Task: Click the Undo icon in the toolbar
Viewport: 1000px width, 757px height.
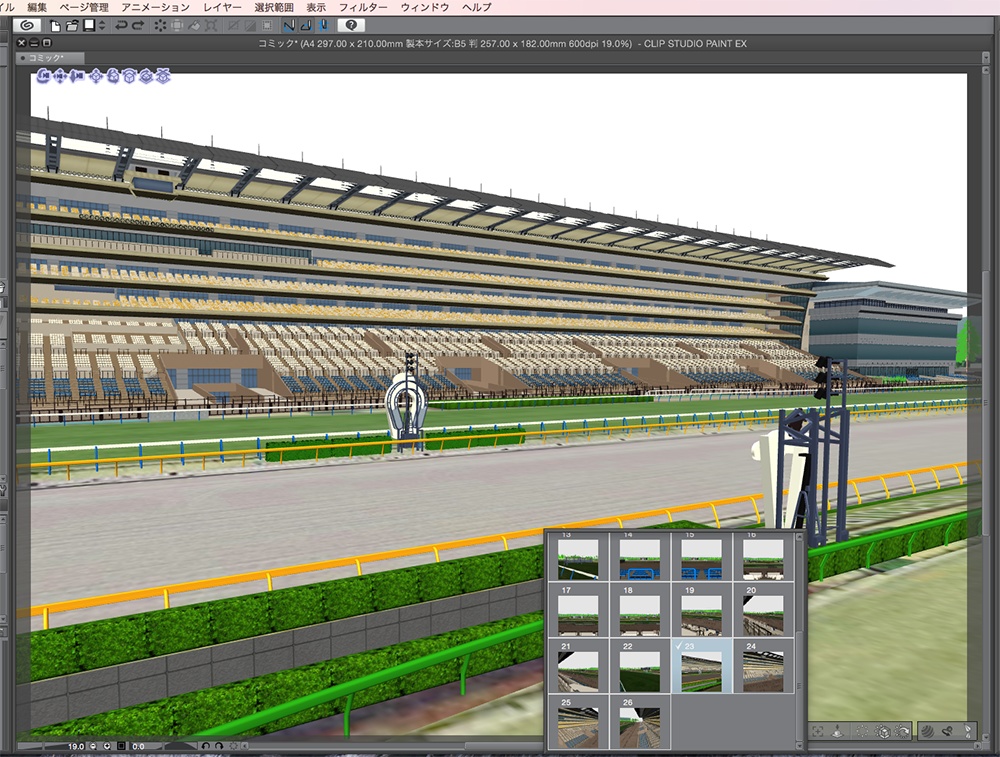Action: coord(120,28)
